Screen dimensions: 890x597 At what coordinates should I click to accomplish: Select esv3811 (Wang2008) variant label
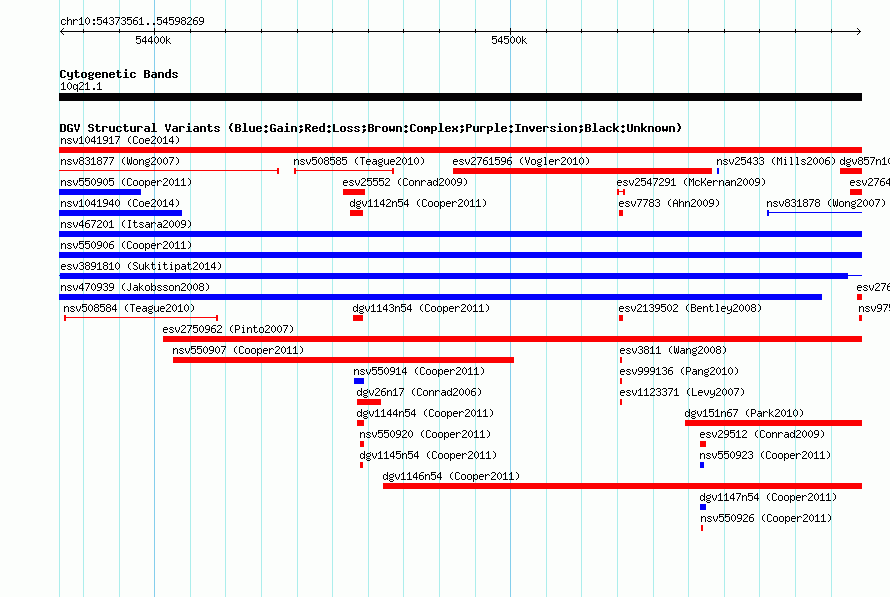pos(673,350)
